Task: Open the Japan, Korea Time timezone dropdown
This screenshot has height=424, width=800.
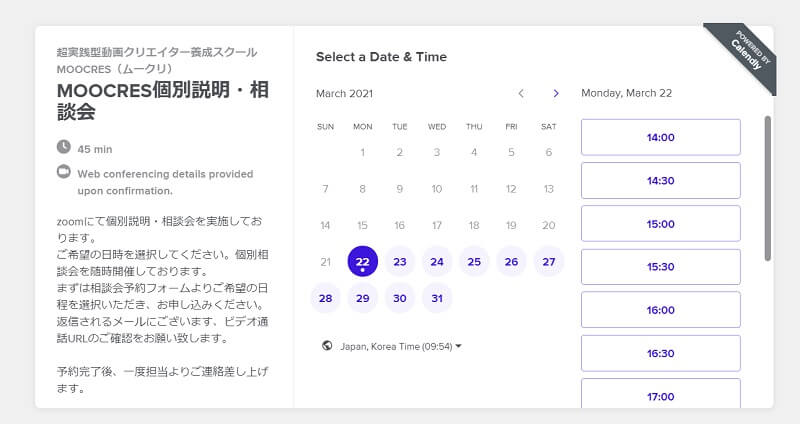Action: point(400,346)
